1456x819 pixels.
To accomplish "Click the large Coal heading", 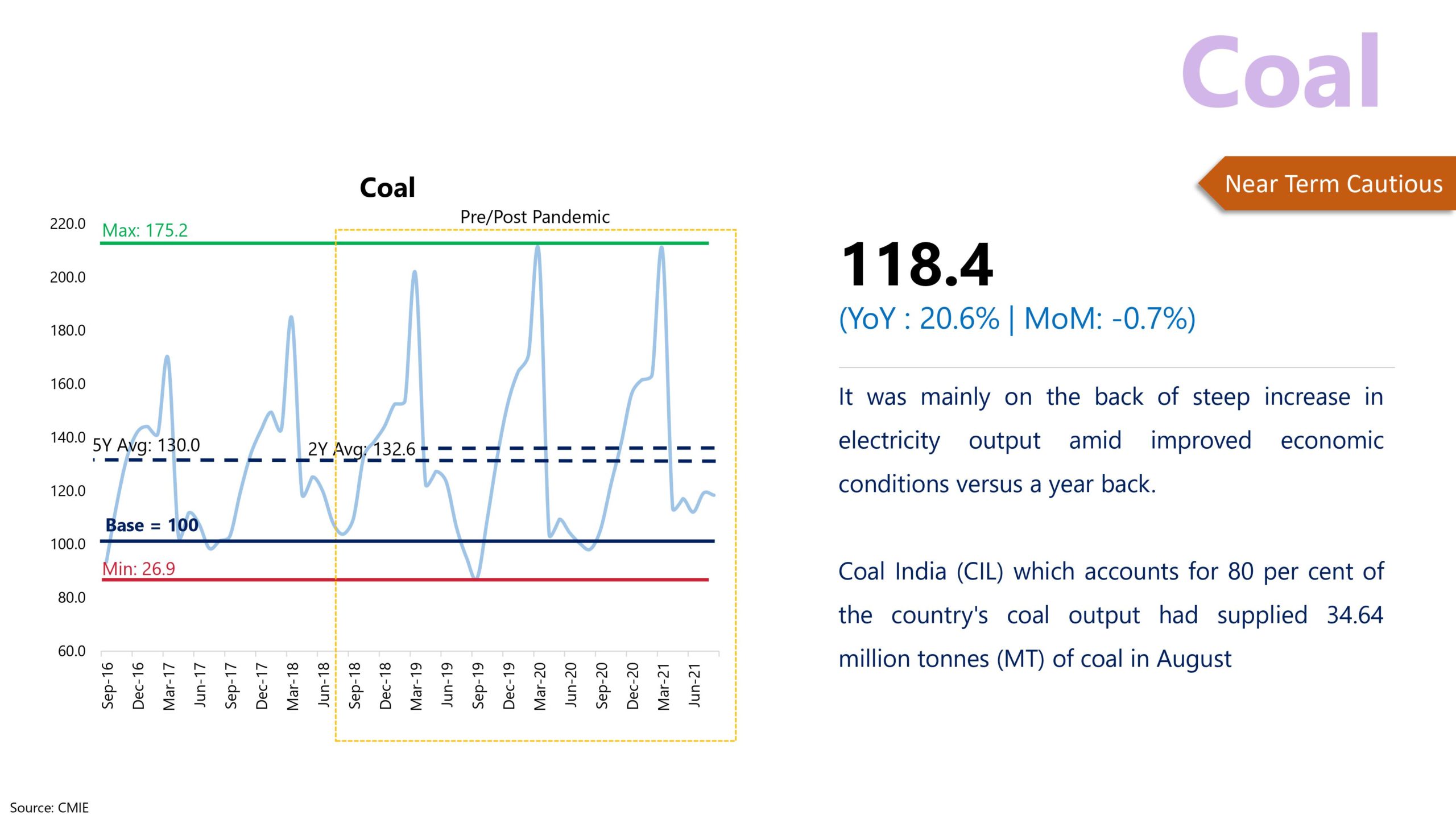I will 1280,72.
